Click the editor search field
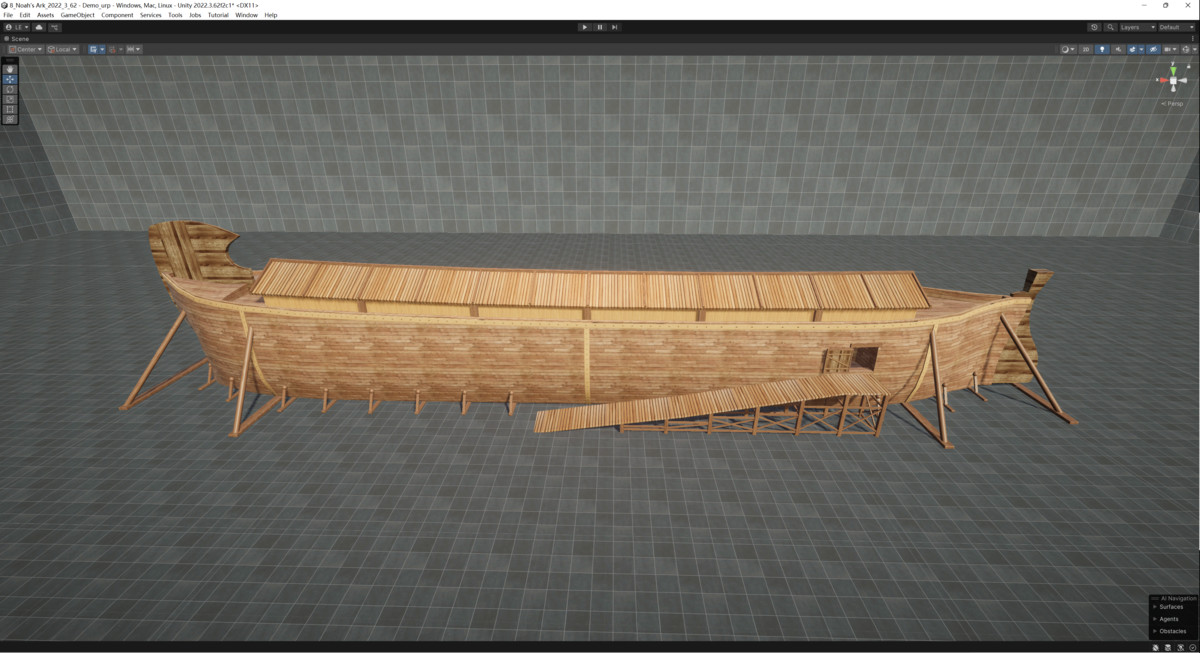1200x653 pixels. pyautogui.click(x=1111, y=27)
